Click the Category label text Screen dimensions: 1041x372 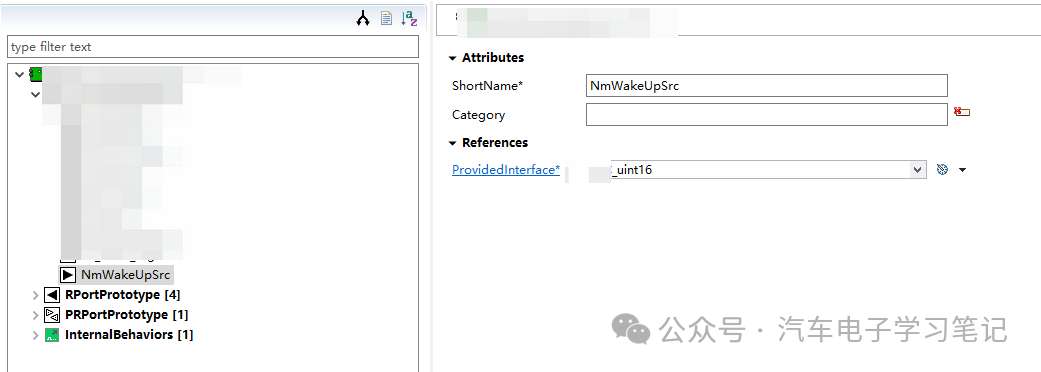[479, 115]
